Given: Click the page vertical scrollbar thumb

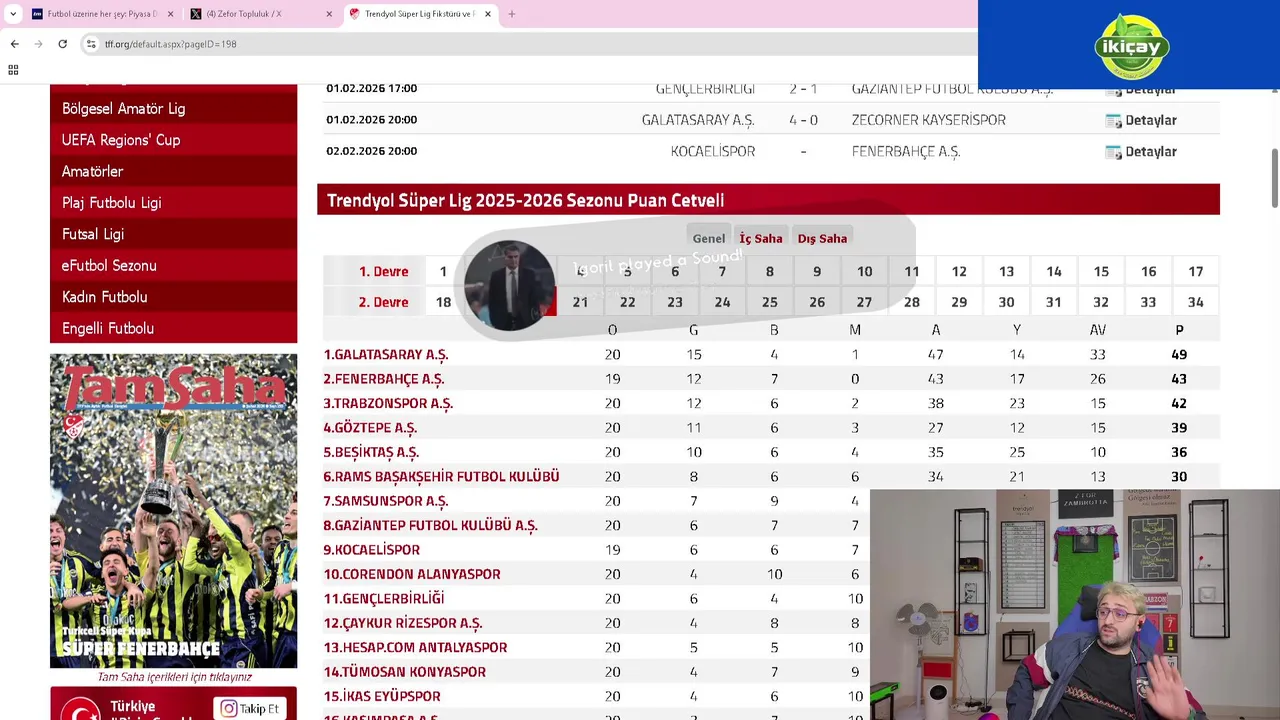Looking at the screenshot, I should click(x=1274, y=179).
